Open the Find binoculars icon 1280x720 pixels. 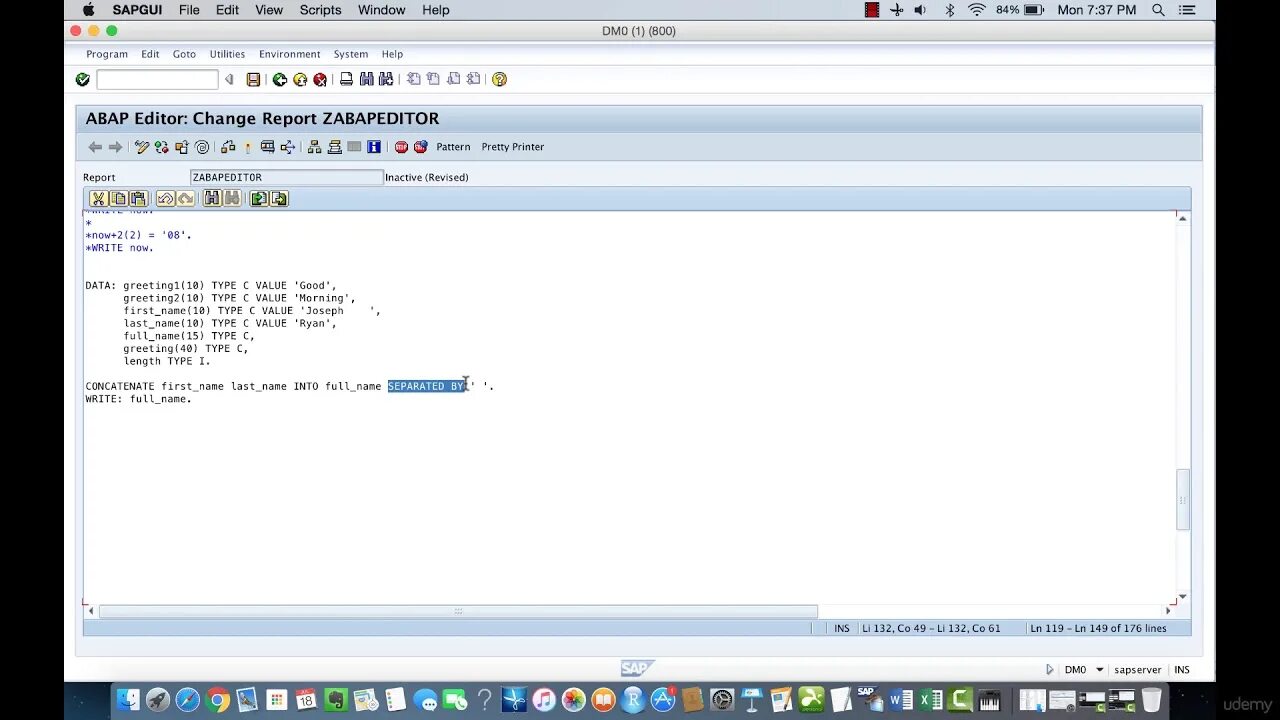tap(367, 80)
